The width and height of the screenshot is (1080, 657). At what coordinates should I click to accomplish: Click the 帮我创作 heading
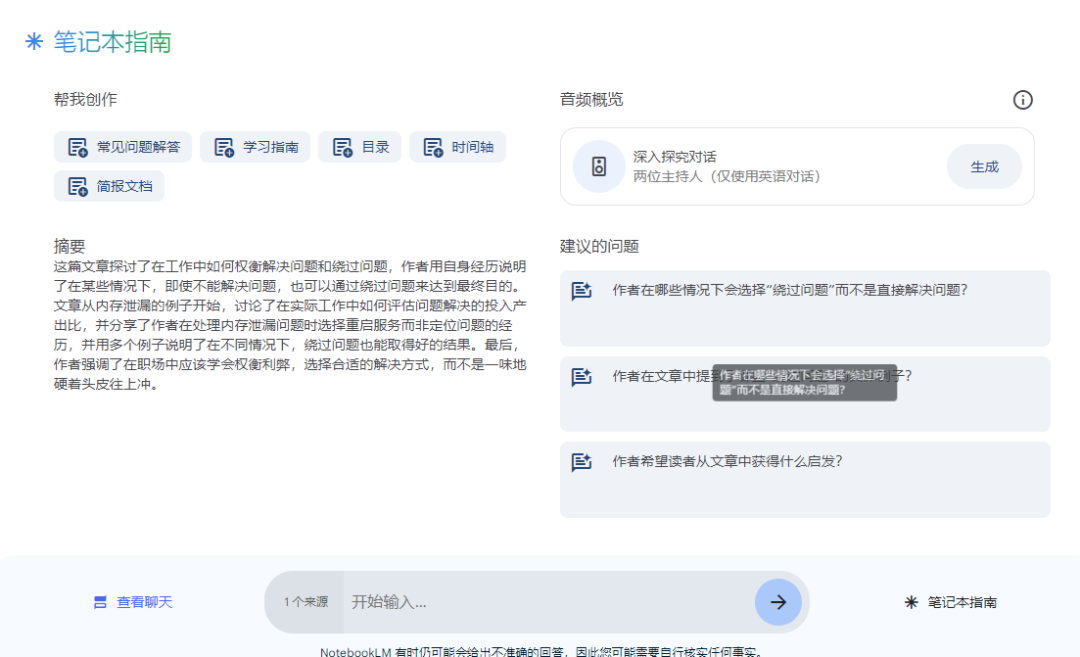85,100
